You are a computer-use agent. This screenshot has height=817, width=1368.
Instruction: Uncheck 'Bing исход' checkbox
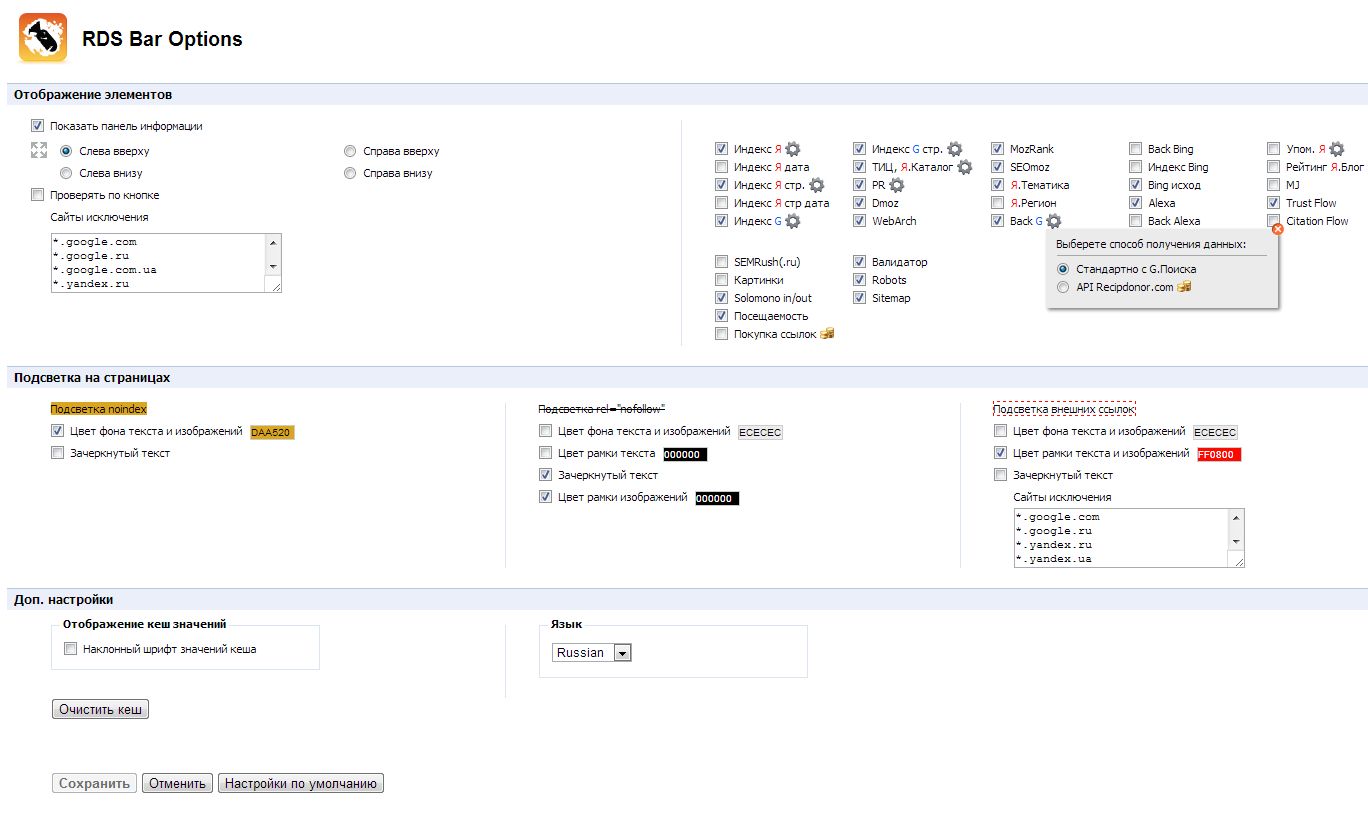1135,185
